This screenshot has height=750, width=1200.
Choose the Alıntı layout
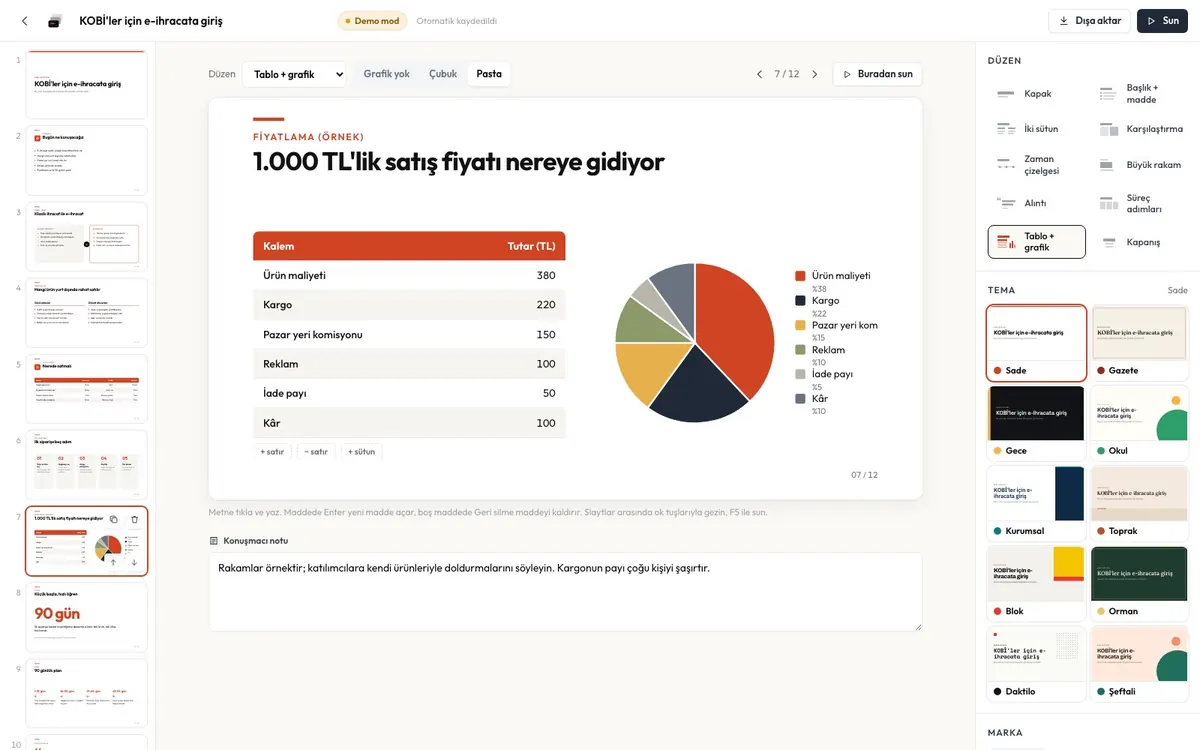[1036, 203]
